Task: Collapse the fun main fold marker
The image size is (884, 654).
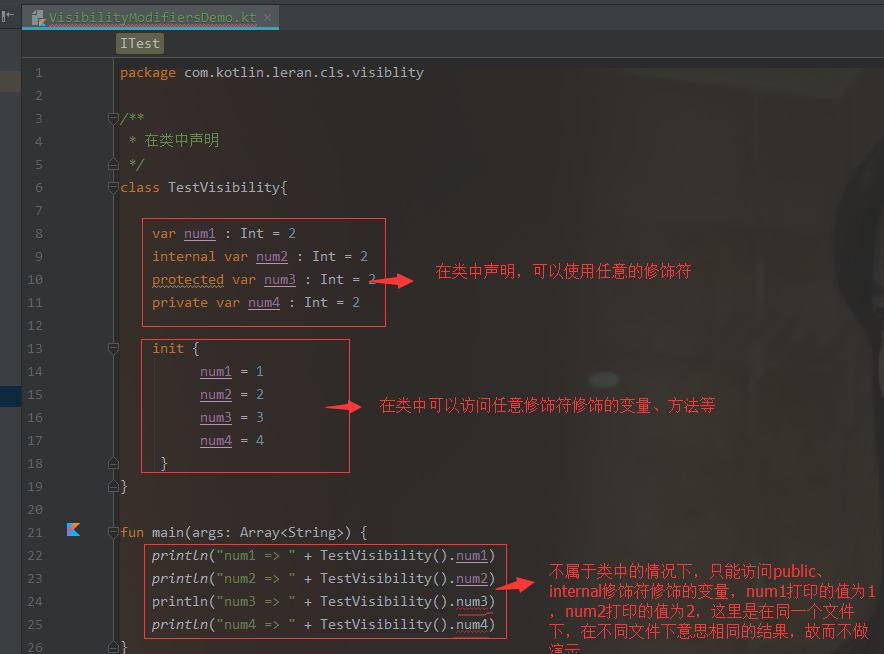Action: coord(113,532)
